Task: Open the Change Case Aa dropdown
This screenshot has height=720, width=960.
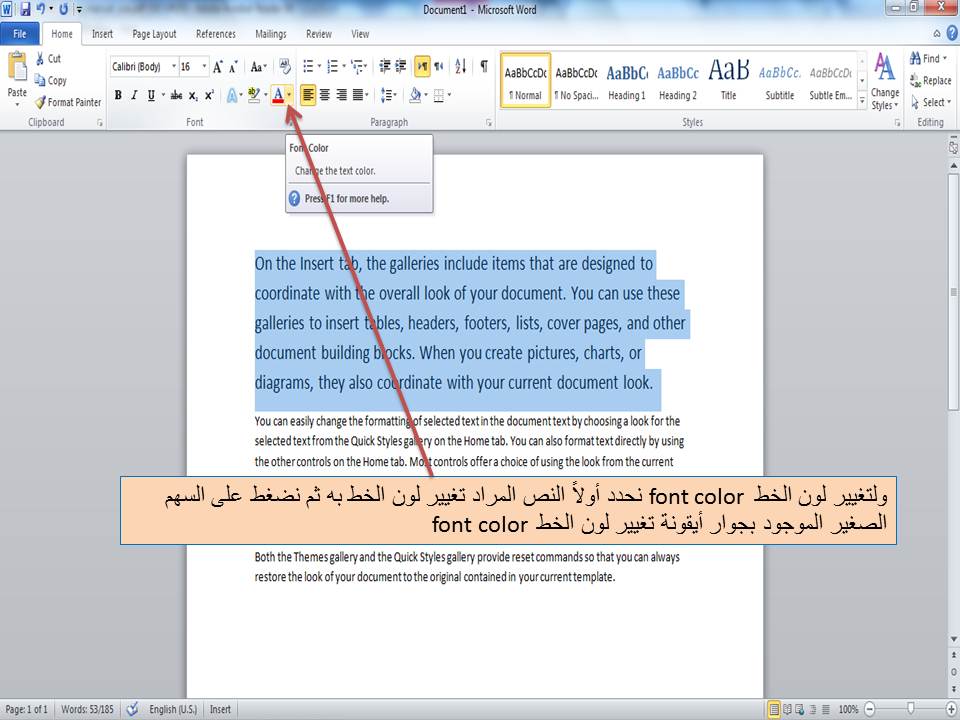Action: pos(258,67)
